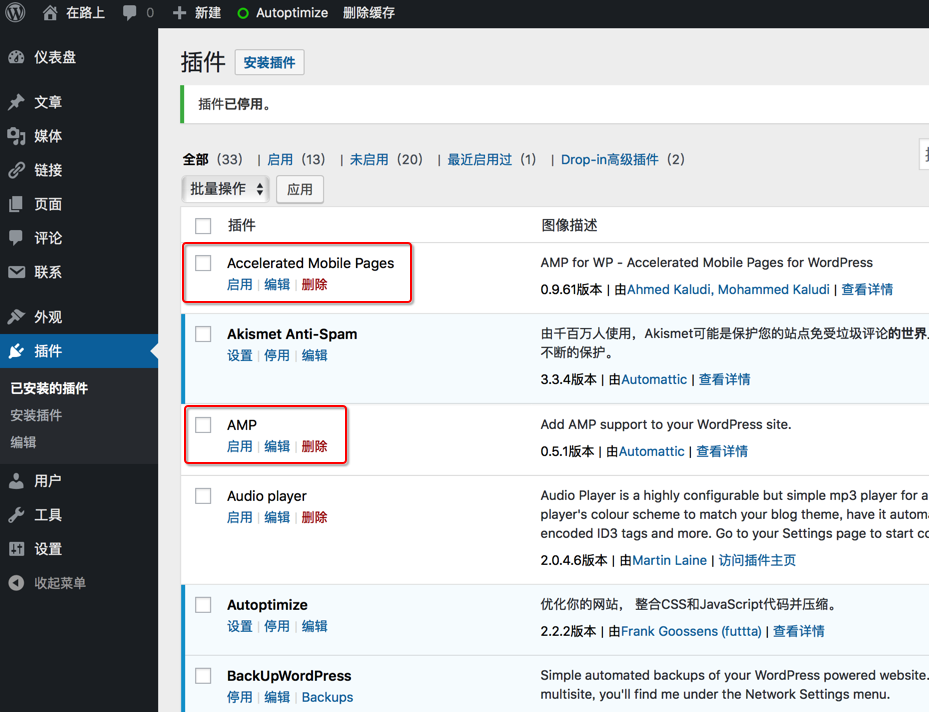929x713 pixels.
Task: Click the 设置 sliders icon in sidebar
Action: 17,549
